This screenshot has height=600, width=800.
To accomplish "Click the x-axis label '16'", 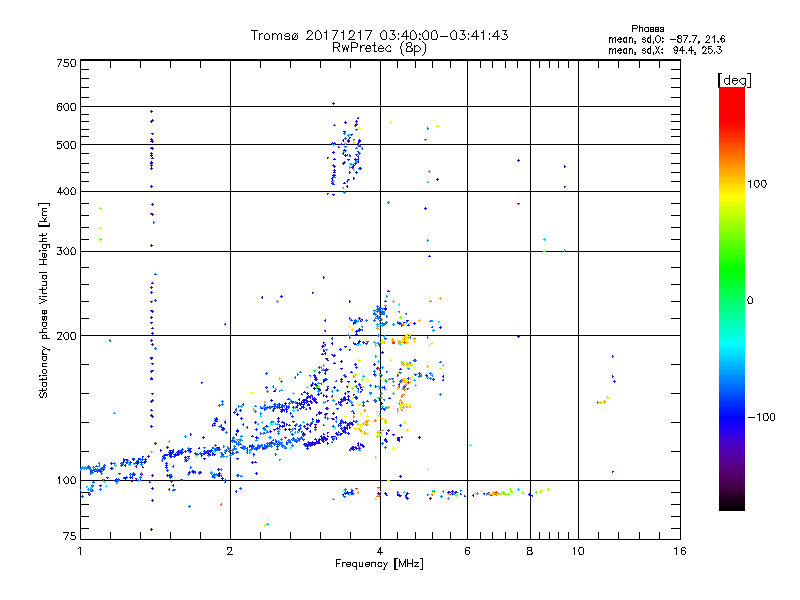I will [680, 551].
